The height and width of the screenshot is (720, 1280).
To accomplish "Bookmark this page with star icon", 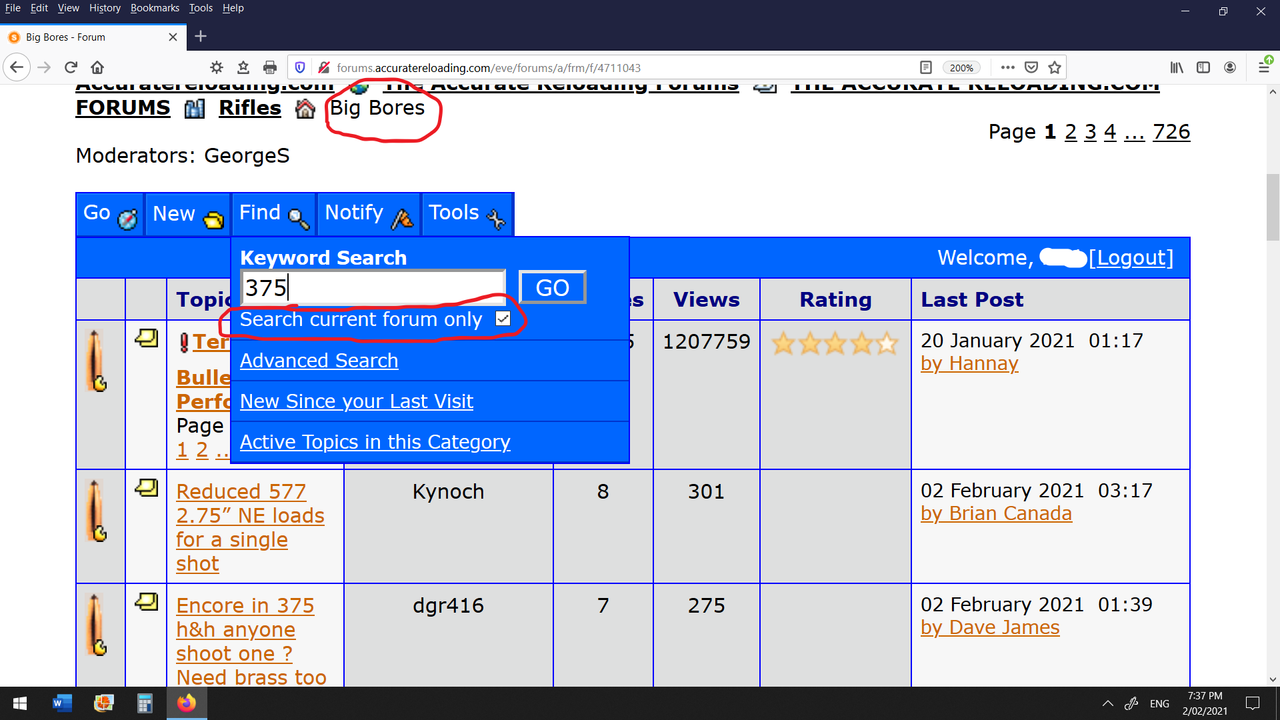I will point(1055,68).
